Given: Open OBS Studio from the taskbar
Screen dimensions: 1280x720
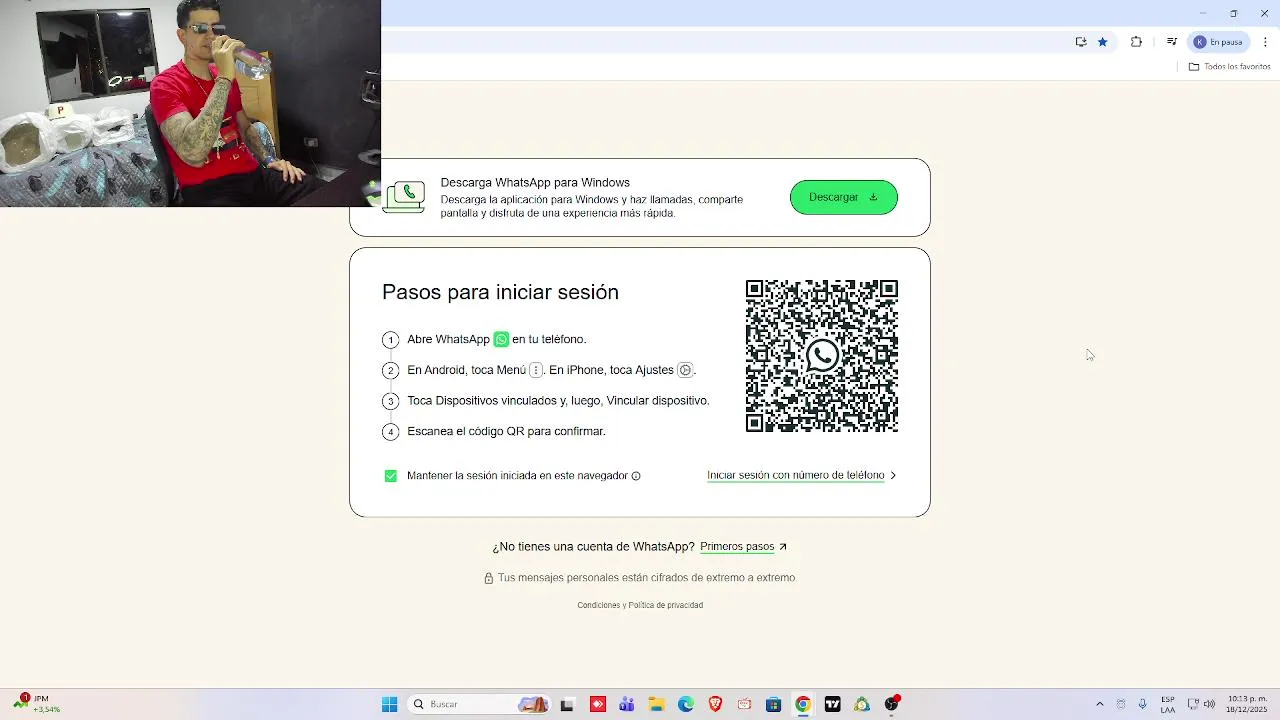Looking at the screenshot, I should click(891, 704).
